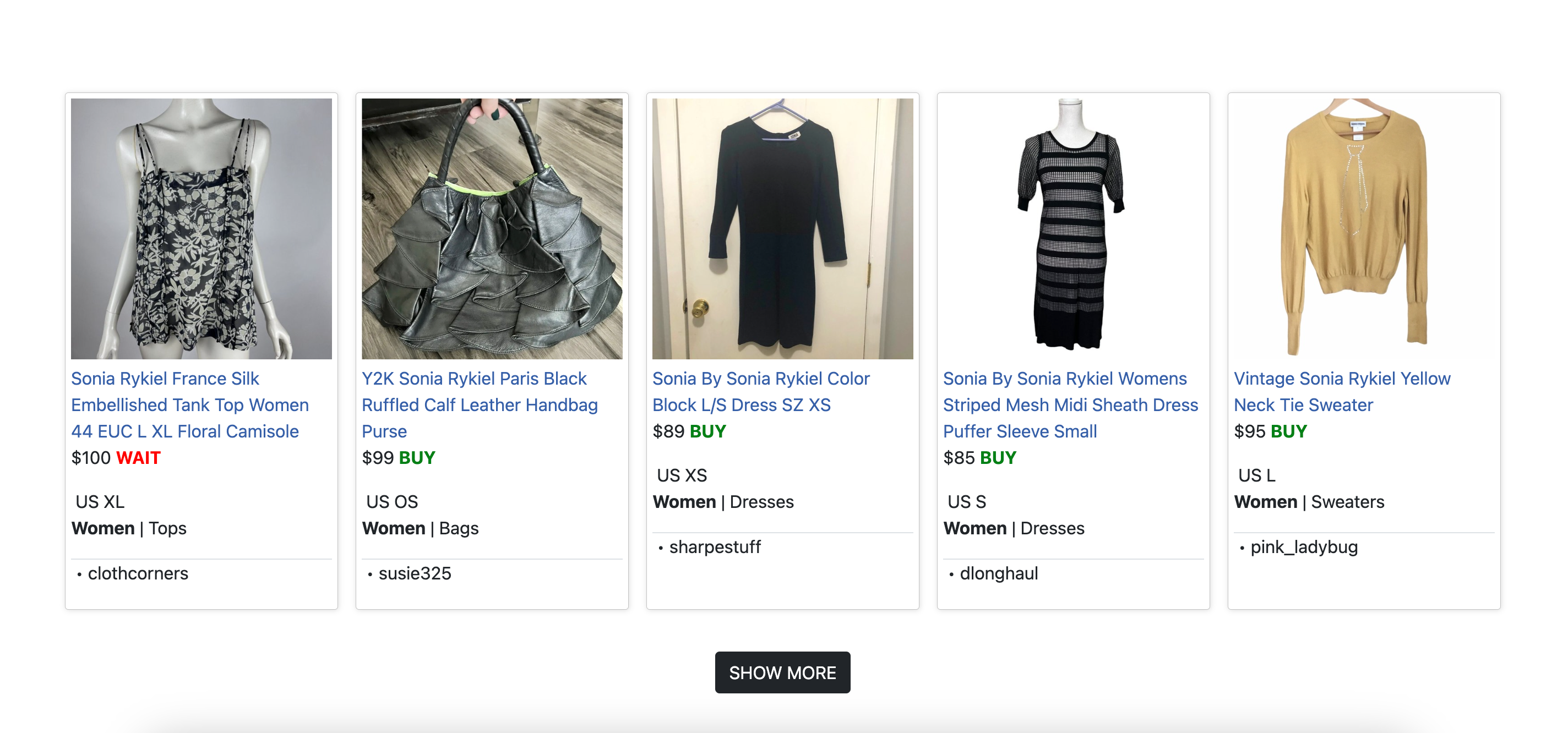Image resolution: width=1568 pixels, height=733 pixels.
Task: Click the Women | Sweaters category text
Action: [x=1309, y=502]
